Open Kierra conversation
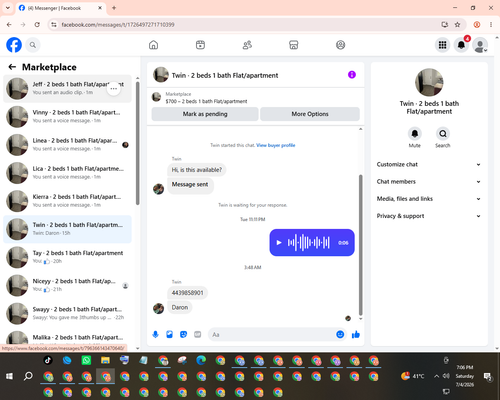The width and height of the screenshot is (500, 400). pyautogui.click(x=67, y=201)
